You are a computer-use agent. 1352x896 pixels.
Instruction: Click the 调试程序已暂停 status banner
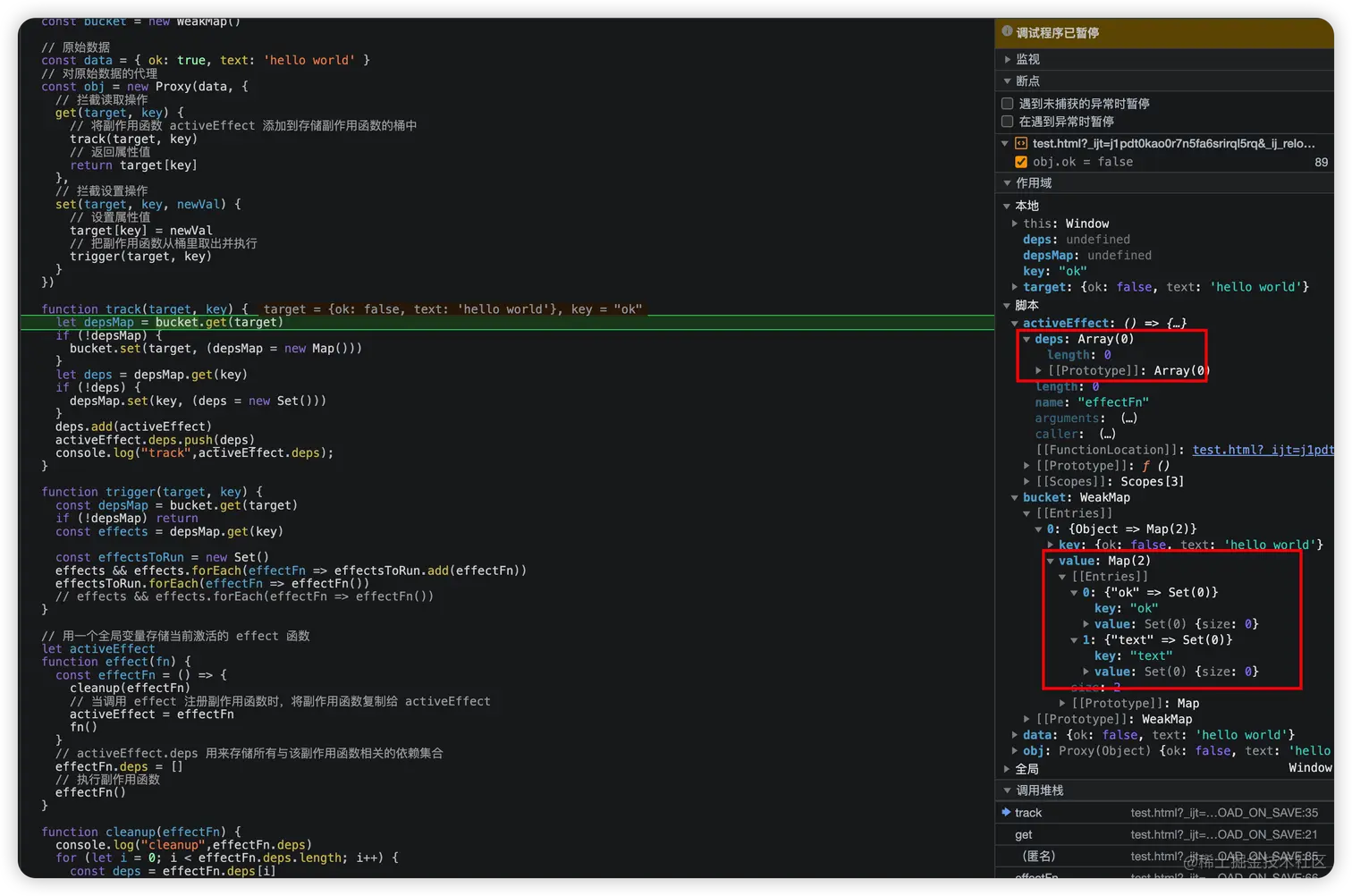(x=1164, y=33)
